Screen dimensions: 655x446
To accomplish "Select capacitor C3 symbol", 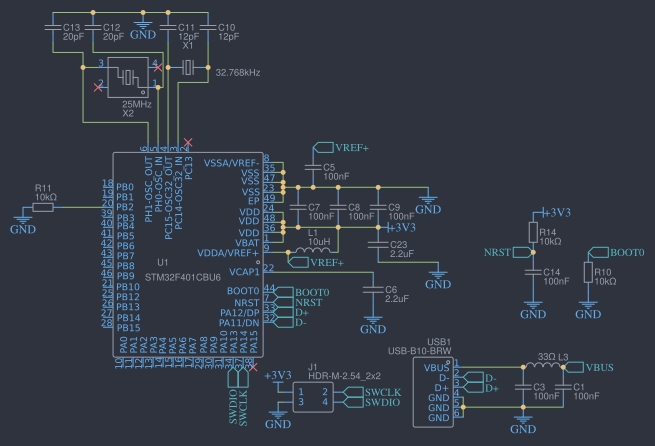I will click(x=523, y=388).
